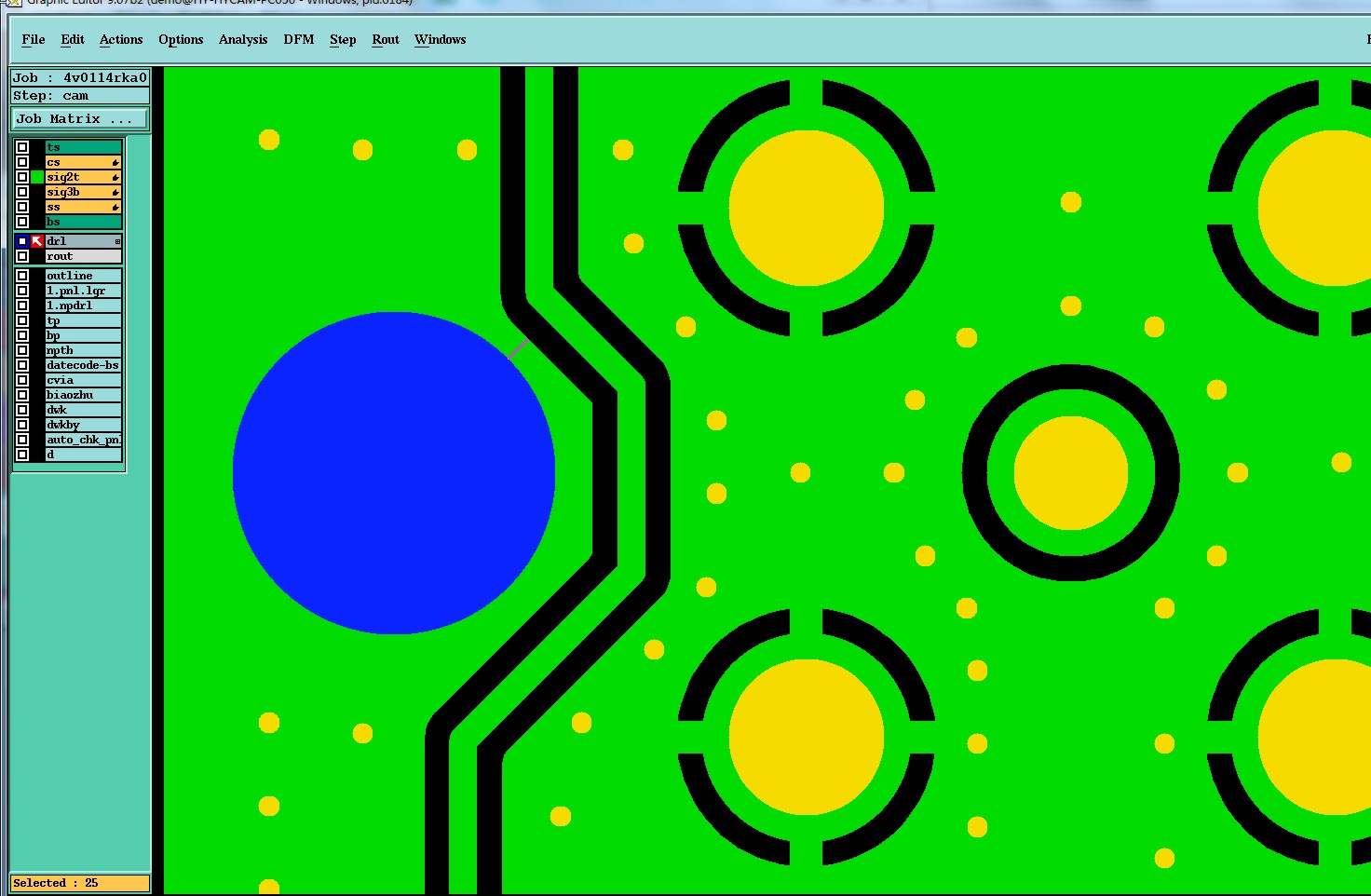Viewport: 1371px width, 896px height.
Task: Toggle the rout layer display checkbox
Action: pos(22,256)
